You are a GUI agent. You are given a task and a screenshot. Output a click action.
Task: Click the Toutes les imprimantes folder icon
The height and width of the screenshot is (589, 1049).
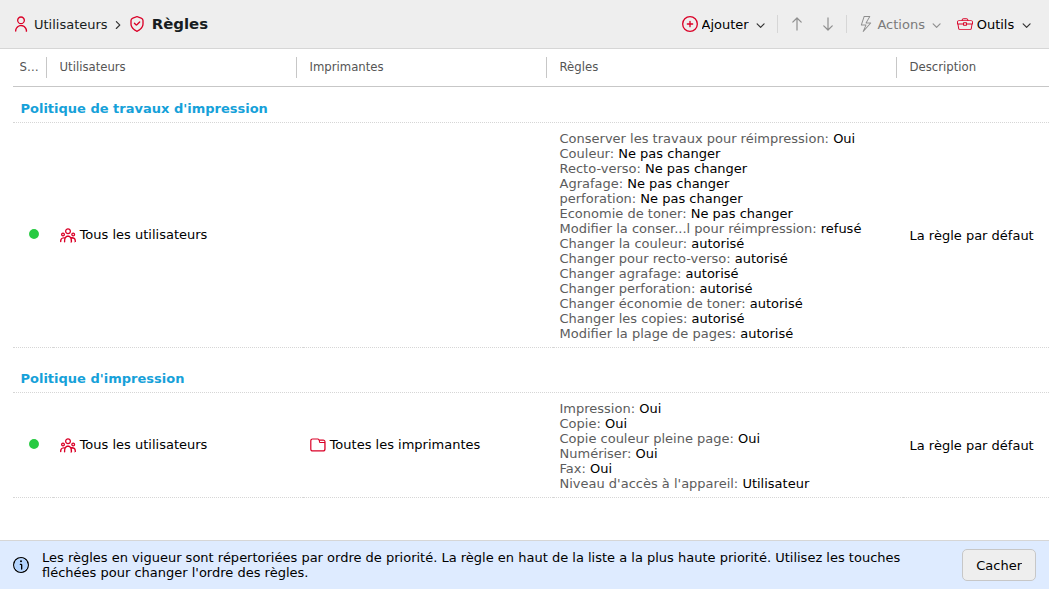318,445
